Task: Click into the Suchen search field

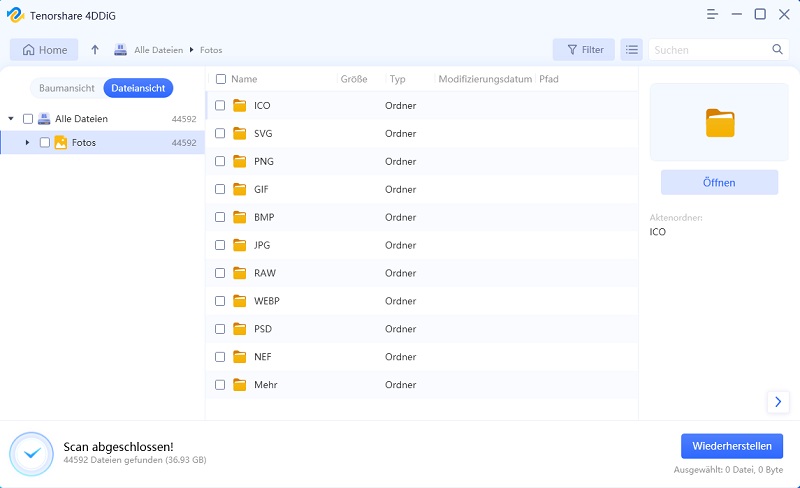Action: [710, 49]
